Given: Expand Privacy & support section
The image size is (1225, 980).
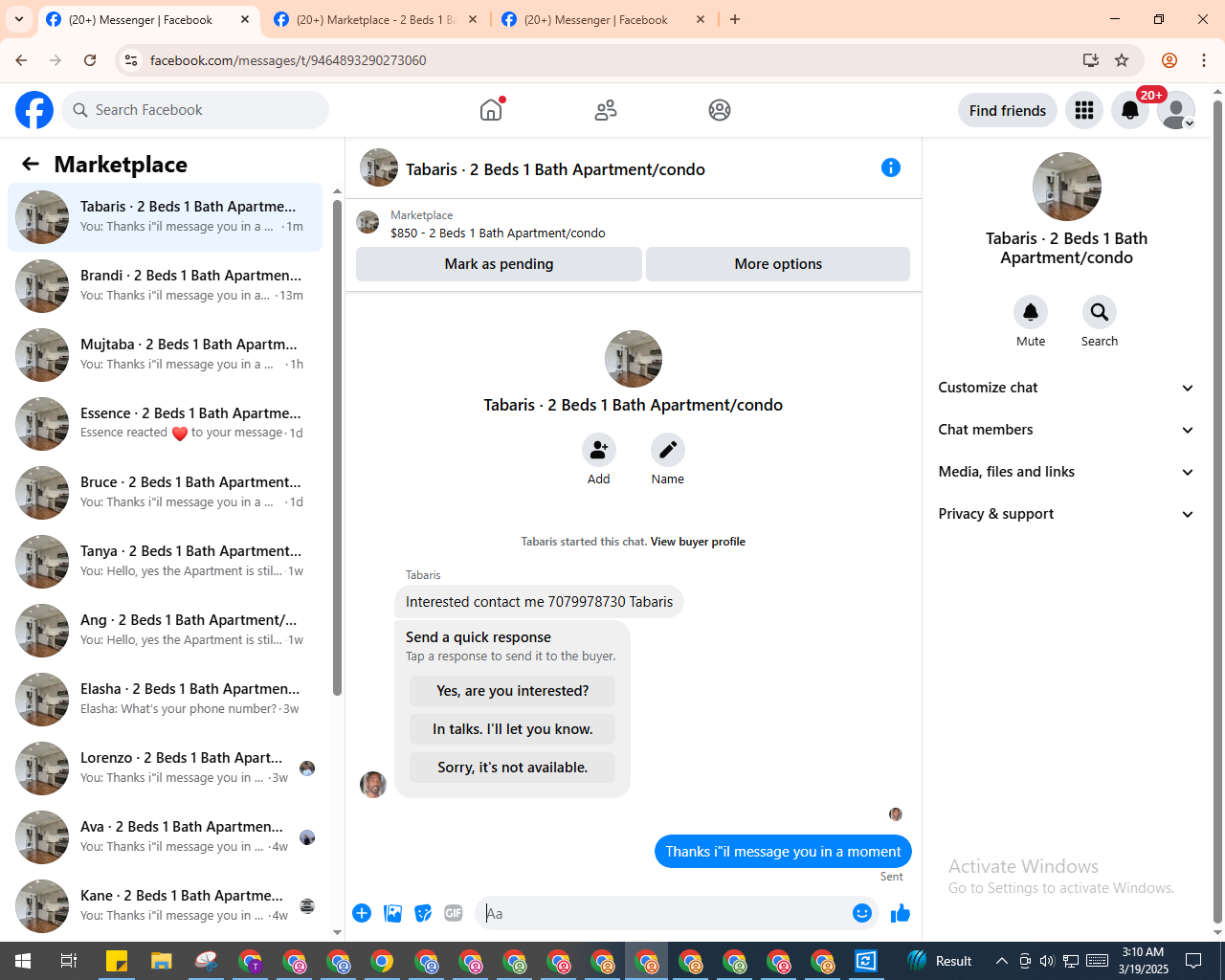Looking at the screenshot, I should point(1066,514).
